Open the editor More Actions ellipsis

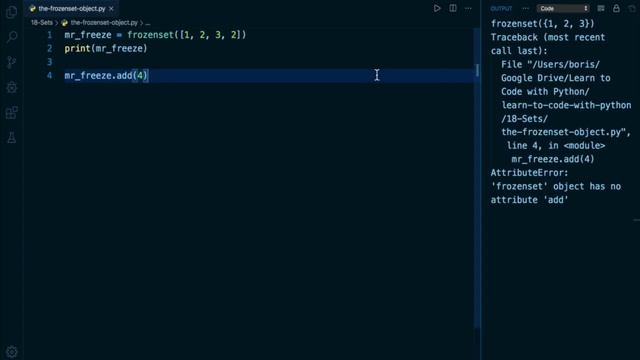click(468, 8)
